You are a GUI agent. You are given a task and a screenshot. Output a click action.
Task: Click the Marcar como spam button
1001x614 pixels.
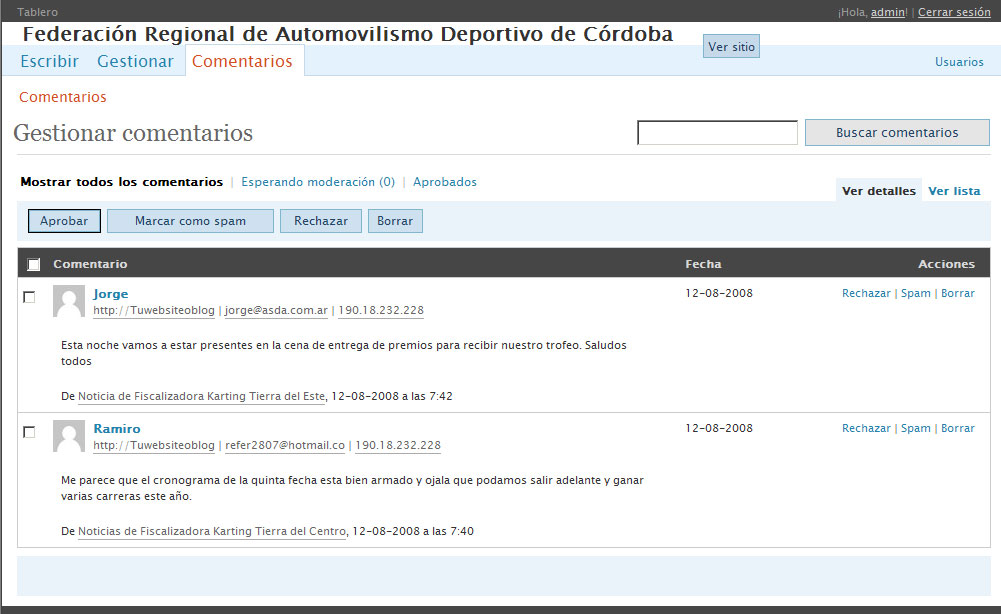tap(190, 221)
